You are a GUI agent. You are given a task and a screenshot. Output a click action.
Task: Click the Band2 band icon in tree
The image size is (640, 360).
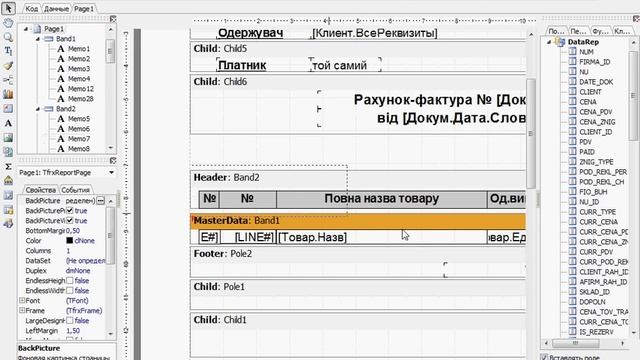click(49, 109)
